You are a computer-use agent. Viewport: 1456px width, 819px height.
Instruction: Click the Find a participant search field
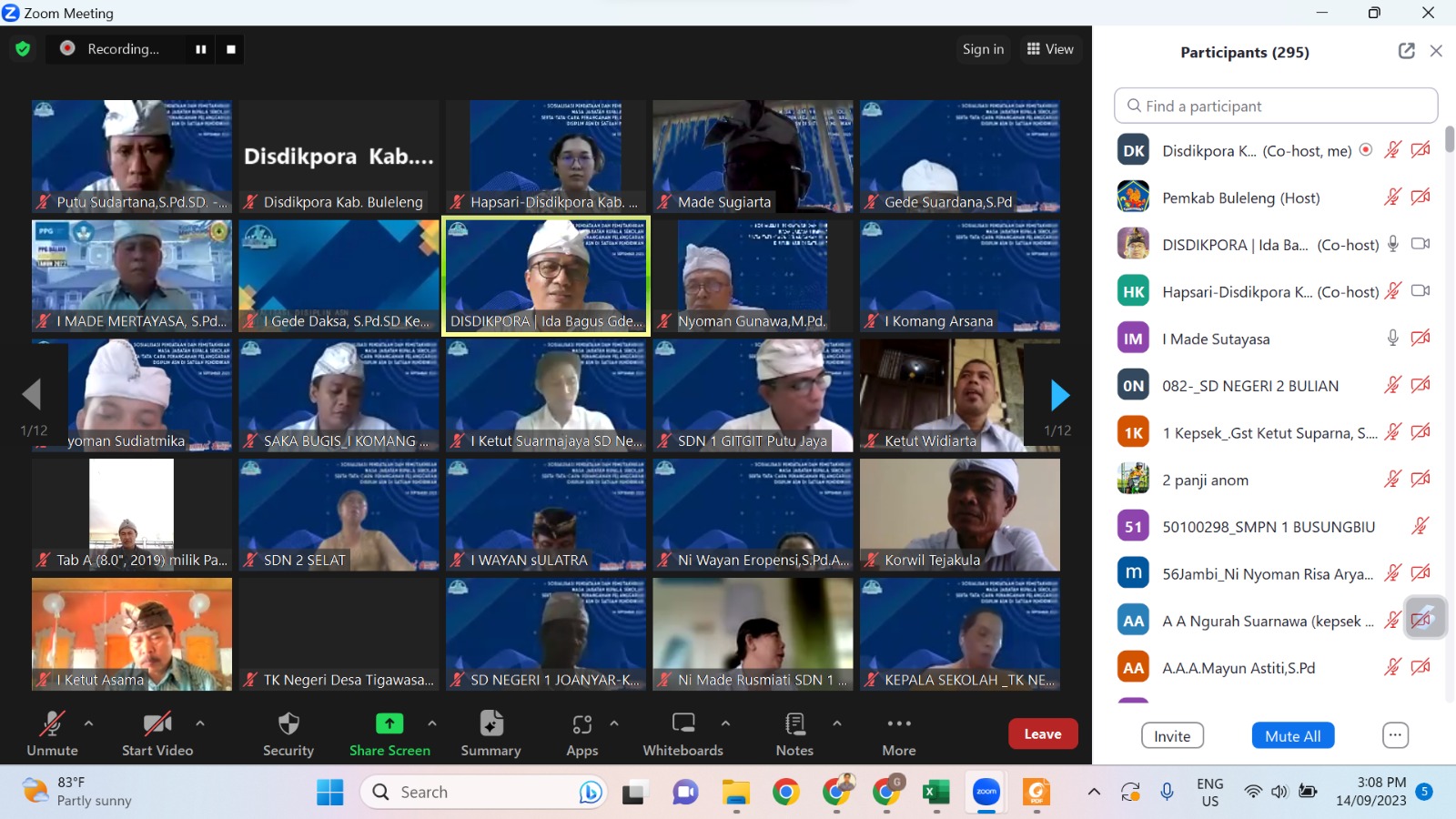[x=1276, y=106]
